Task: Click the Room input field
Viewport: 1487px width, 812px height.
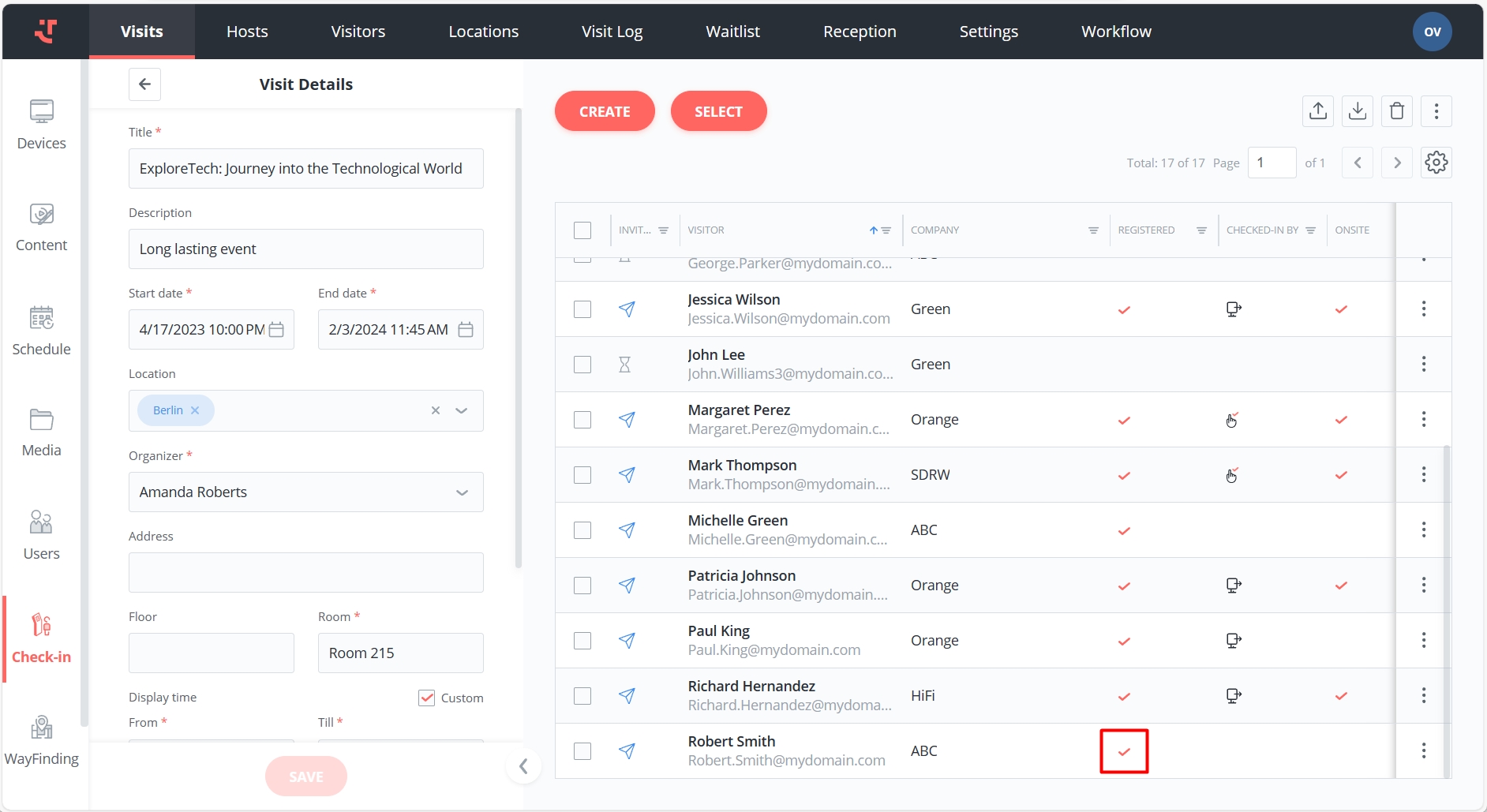Action: [400, 653]
